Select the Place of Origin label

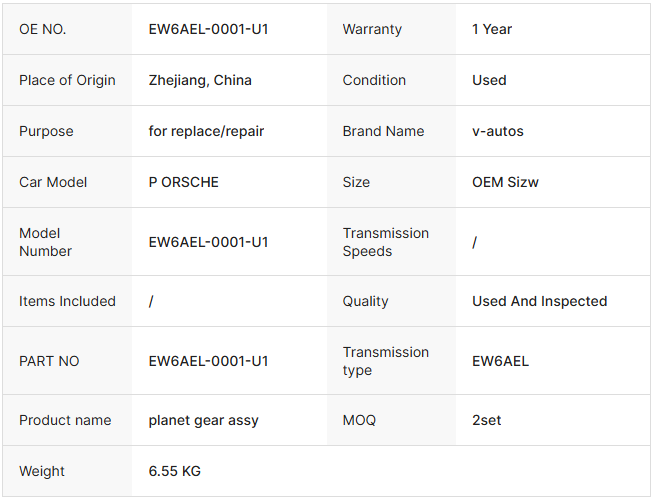coord(67,80)
